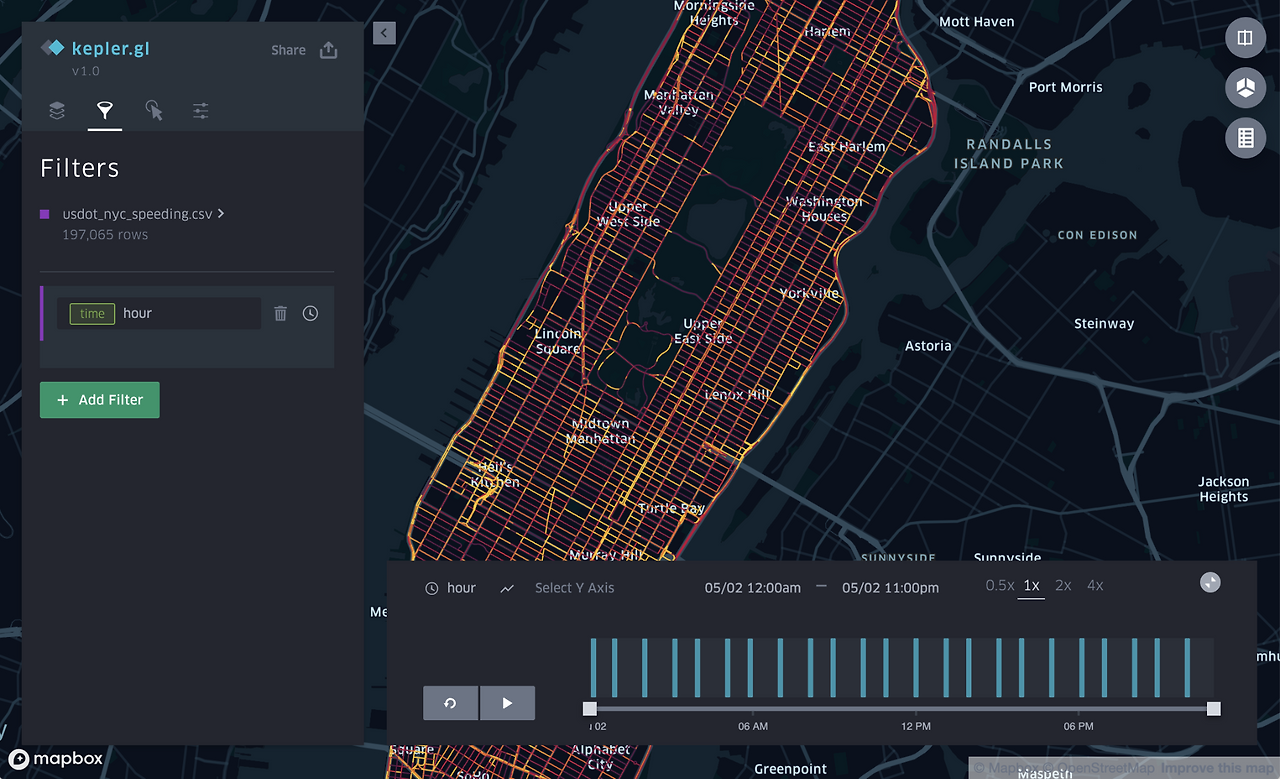The height and width of the screenshot is (779, 1280).
Task: Click the 06 AM tick label
Action: tap(753, 726)
